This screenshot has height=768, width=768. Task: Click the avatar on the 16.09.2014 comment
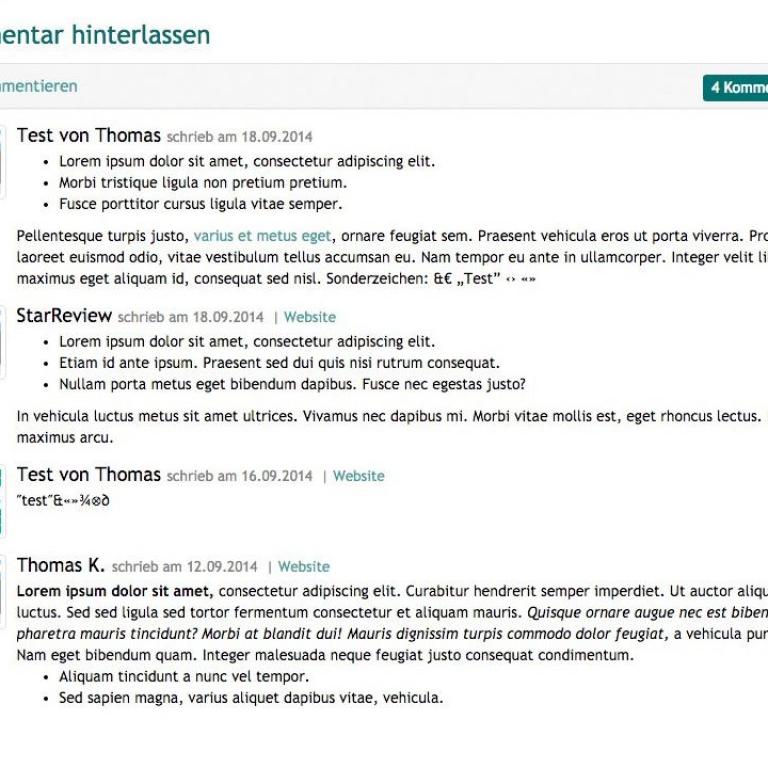(3, 498)
